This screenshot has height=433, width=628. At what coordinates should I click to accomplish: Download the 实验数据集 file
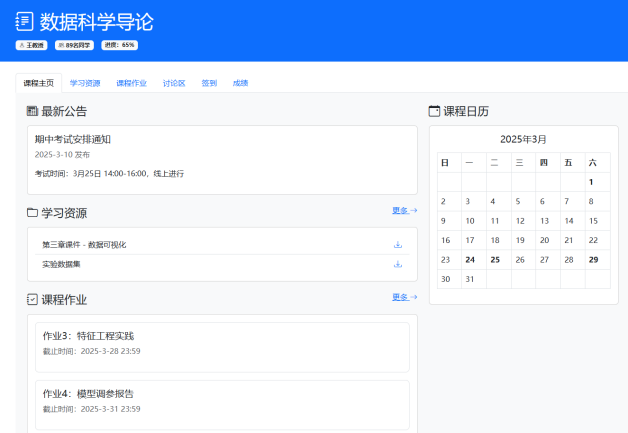(x=398, y=264)
